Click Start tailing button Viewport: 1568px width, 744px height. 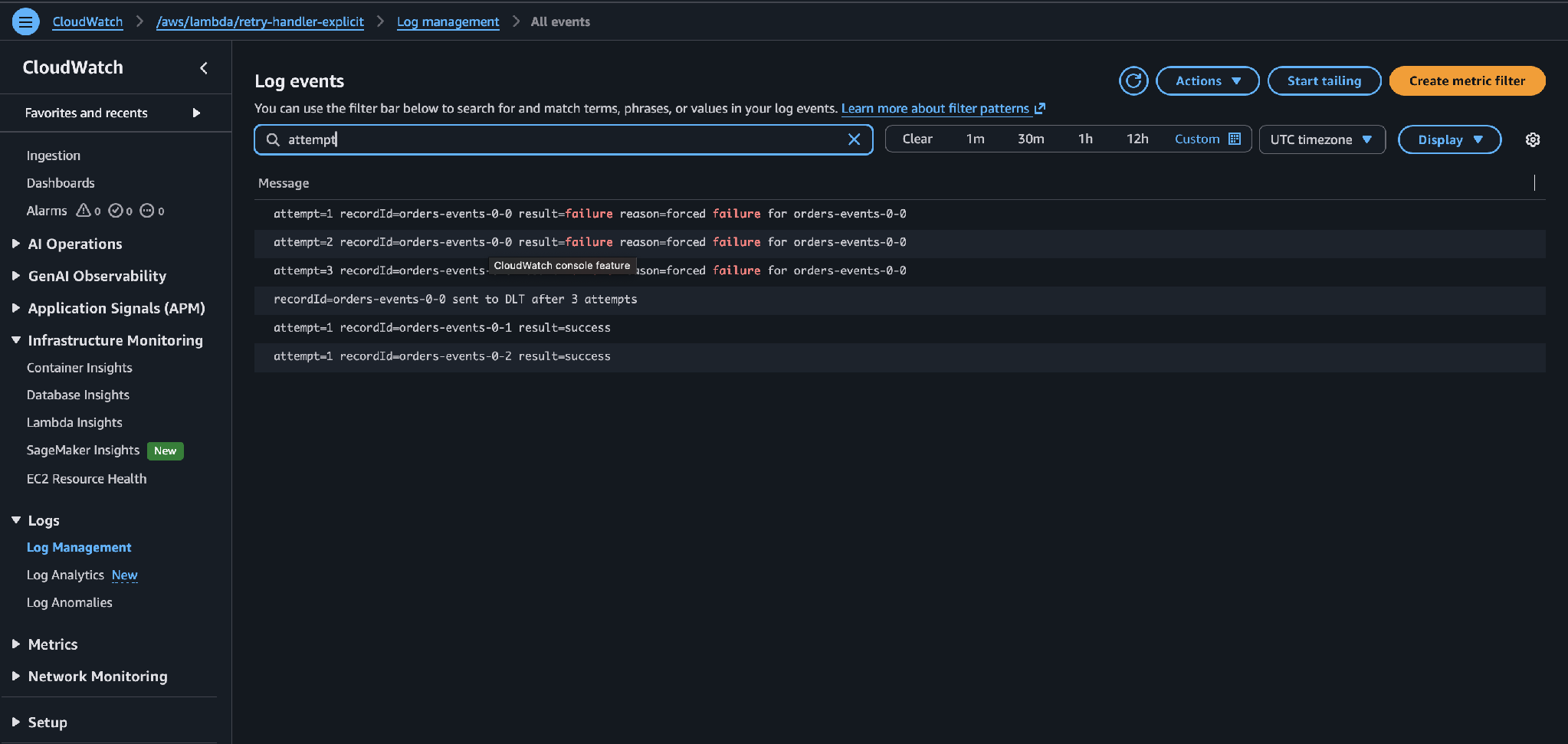[x=1324, y=80]
